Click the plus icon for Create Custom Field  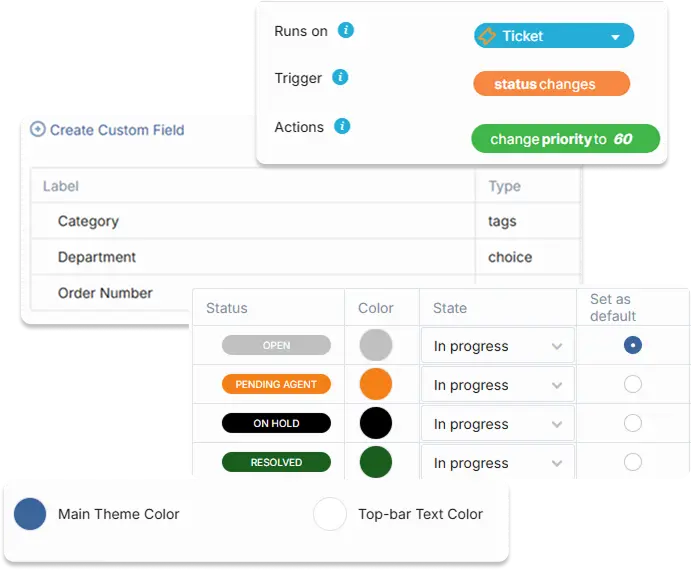pyautogui.click(x=38, y=129)
